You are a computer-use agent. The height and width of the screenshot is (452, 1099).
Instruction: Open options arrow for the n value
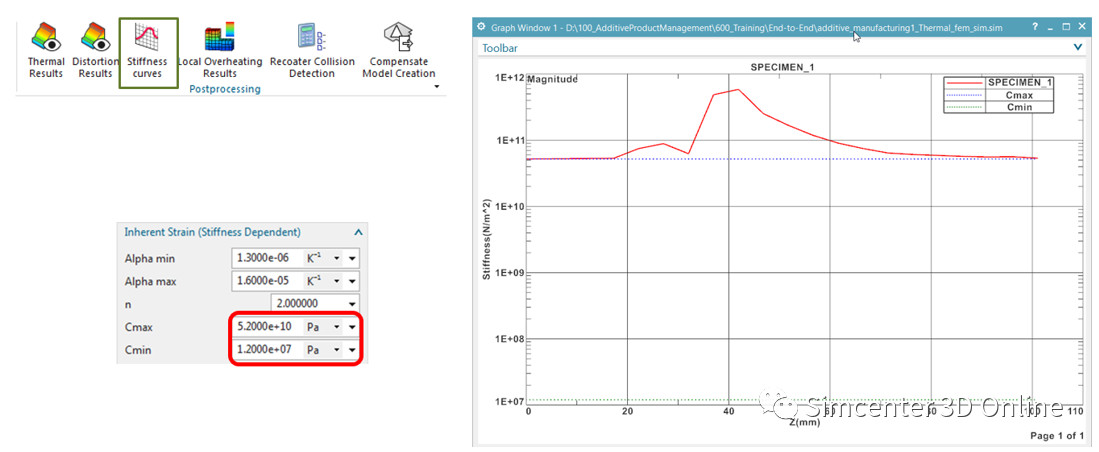[x=352, y=303]
